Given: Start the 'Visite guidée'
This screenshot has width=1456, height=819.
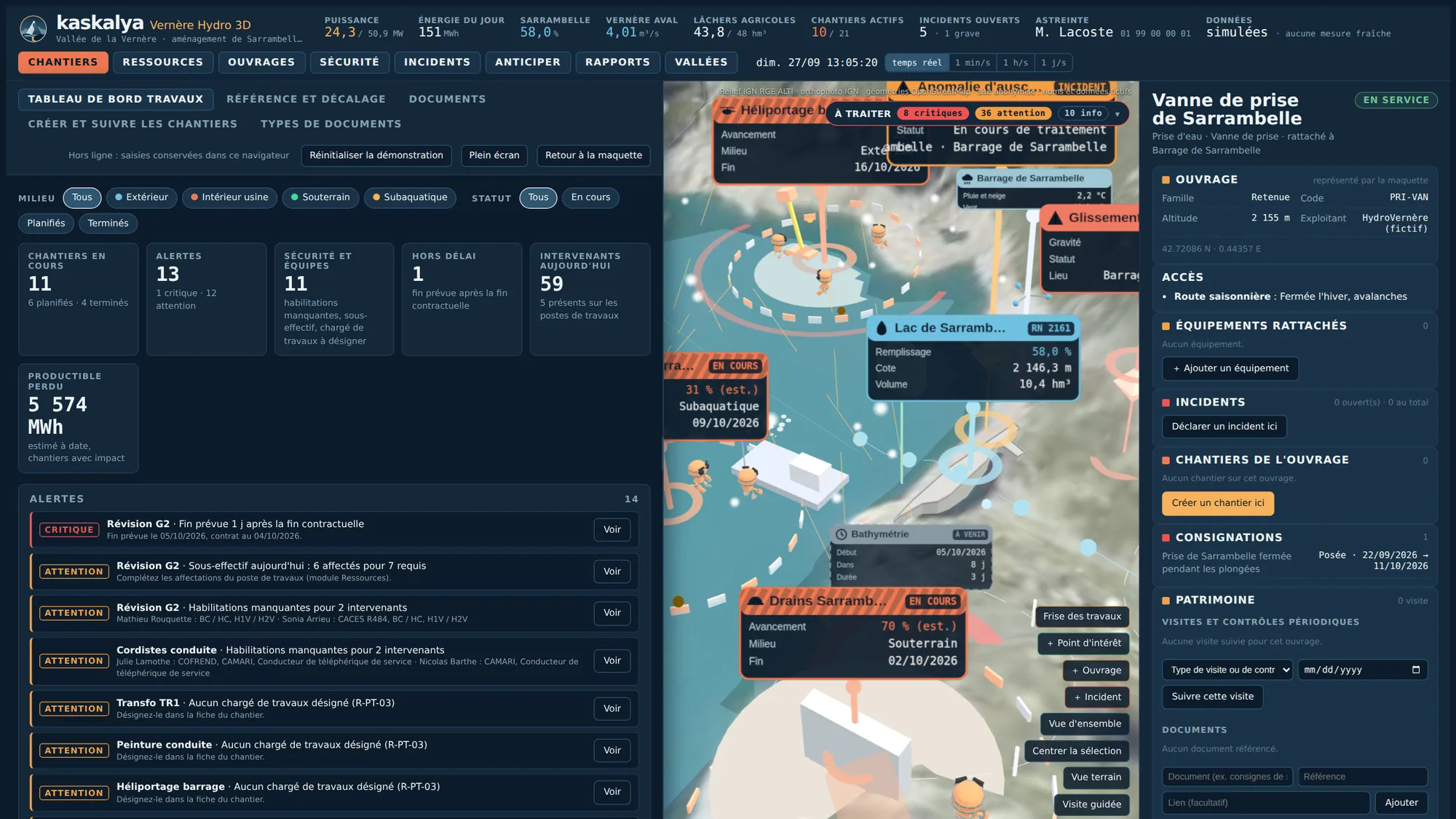Looking at the screenshot, I should [1091, 804].
